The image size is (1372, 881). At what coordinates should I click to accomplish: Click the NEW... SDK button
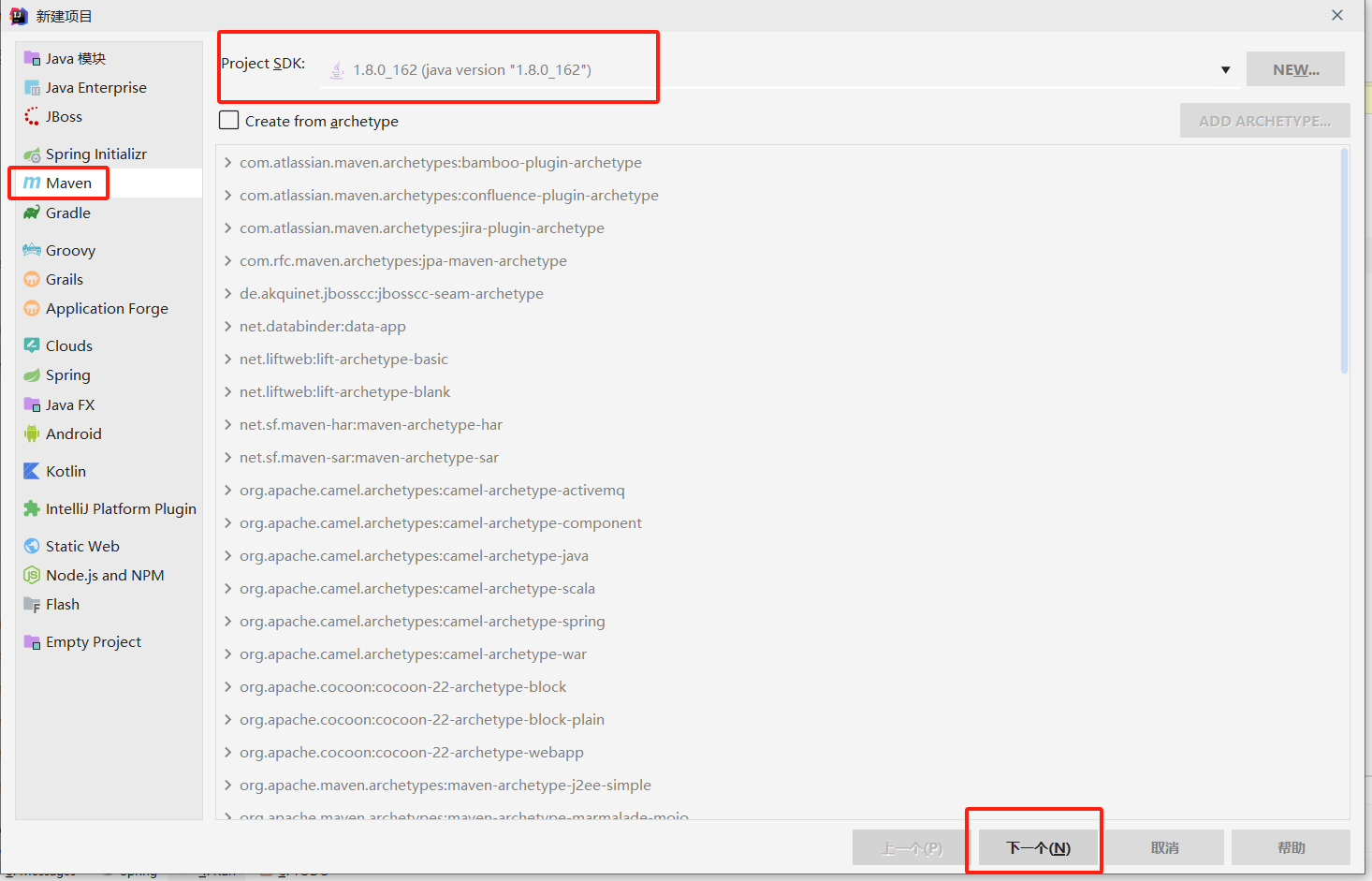(1295, 69)
